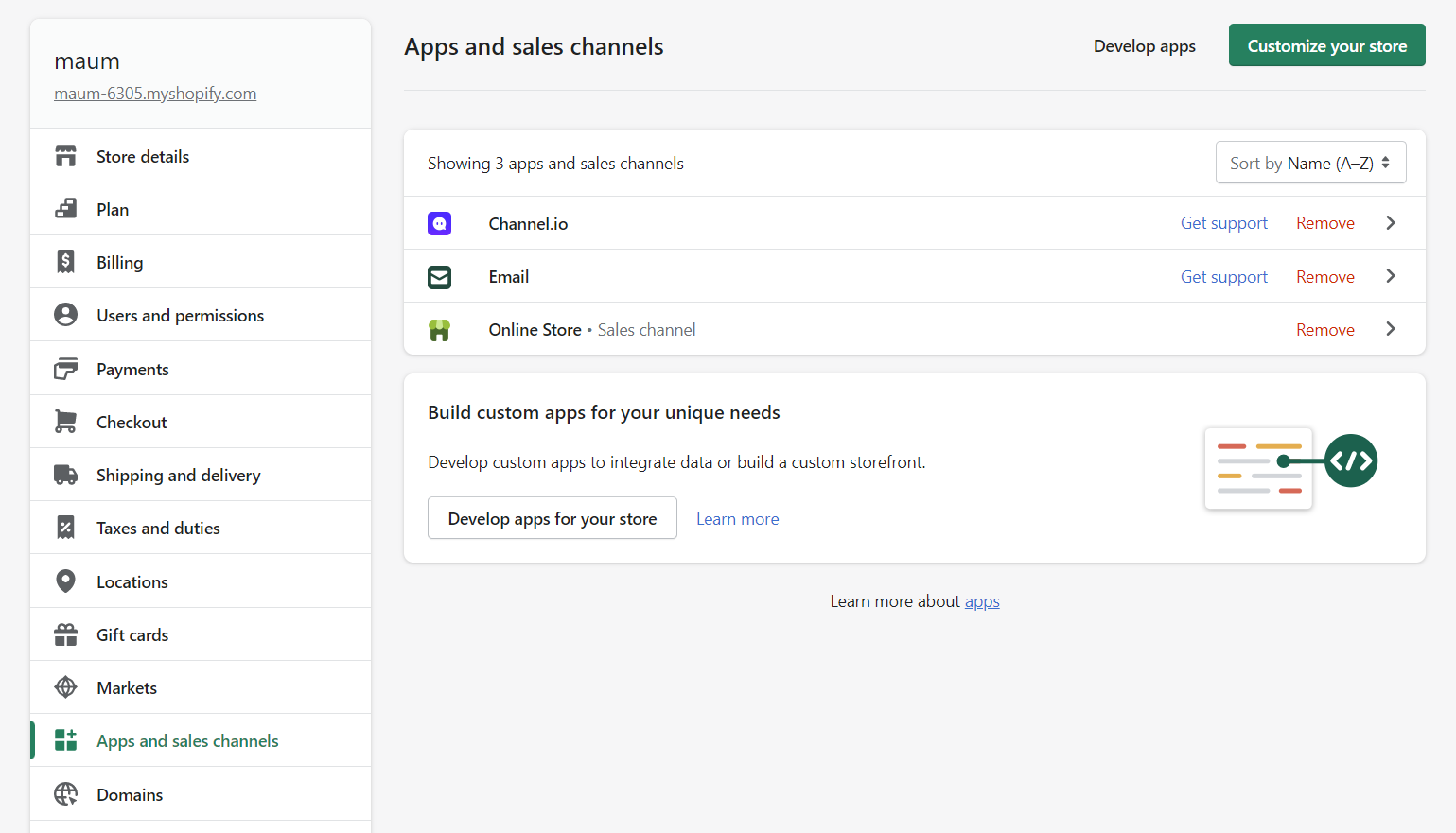Open the Sort by Name dropdown

(x=1310, y=163)
